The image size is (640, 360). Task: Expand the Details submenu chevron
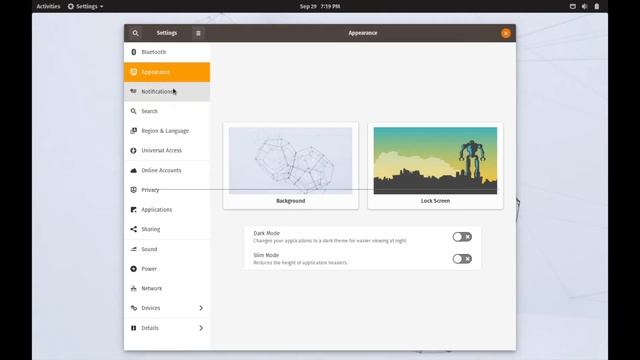click(x=201, y=328)
